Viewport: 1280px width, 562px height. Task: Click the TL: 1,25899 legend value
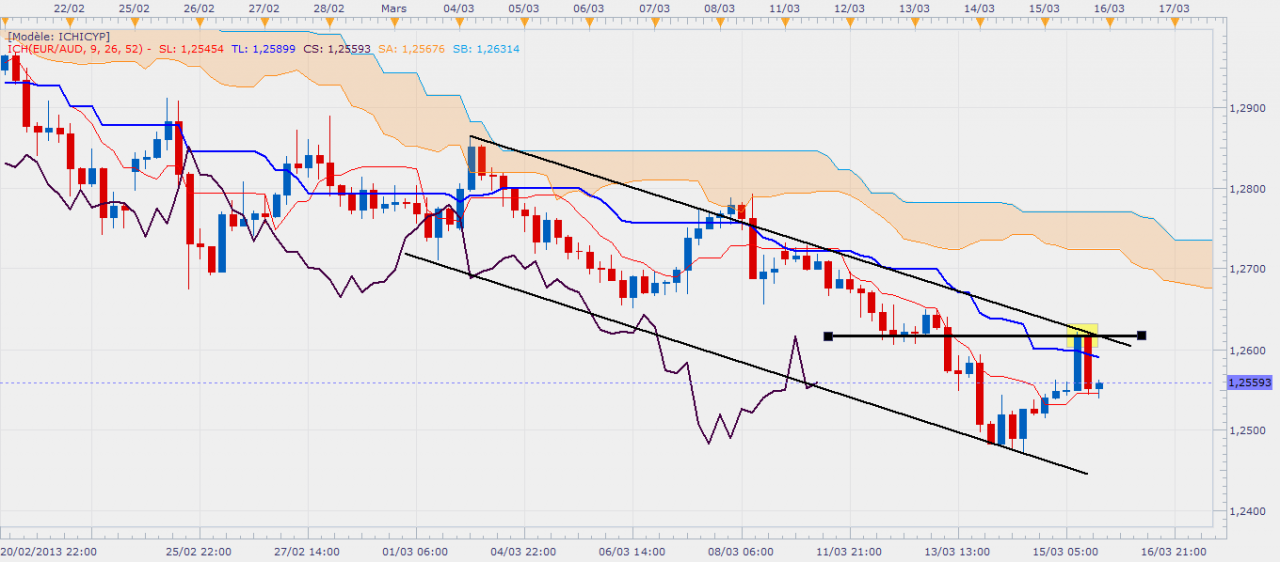[x=264, y=48]
